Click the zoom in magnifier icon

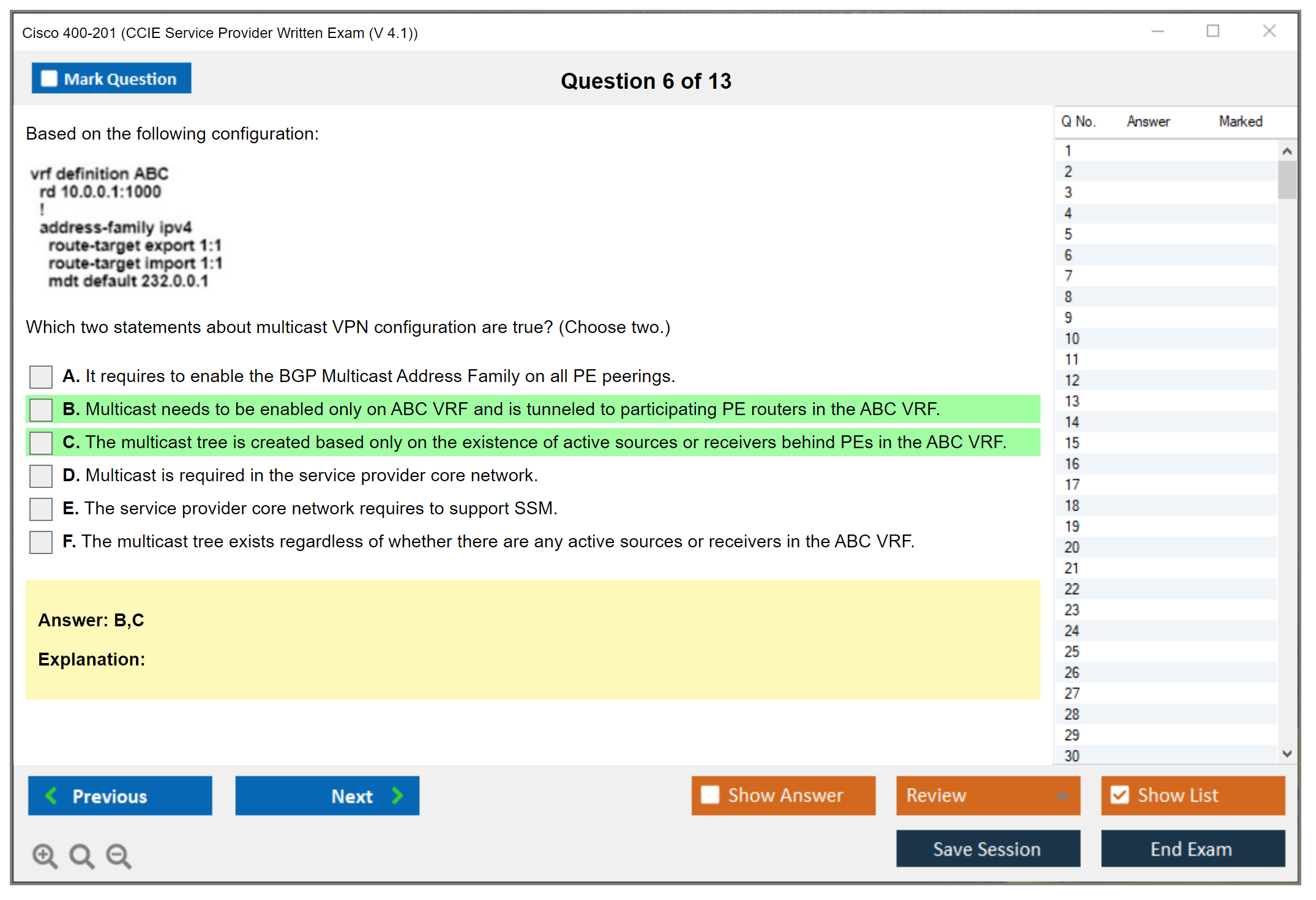[x=45, y=855]
